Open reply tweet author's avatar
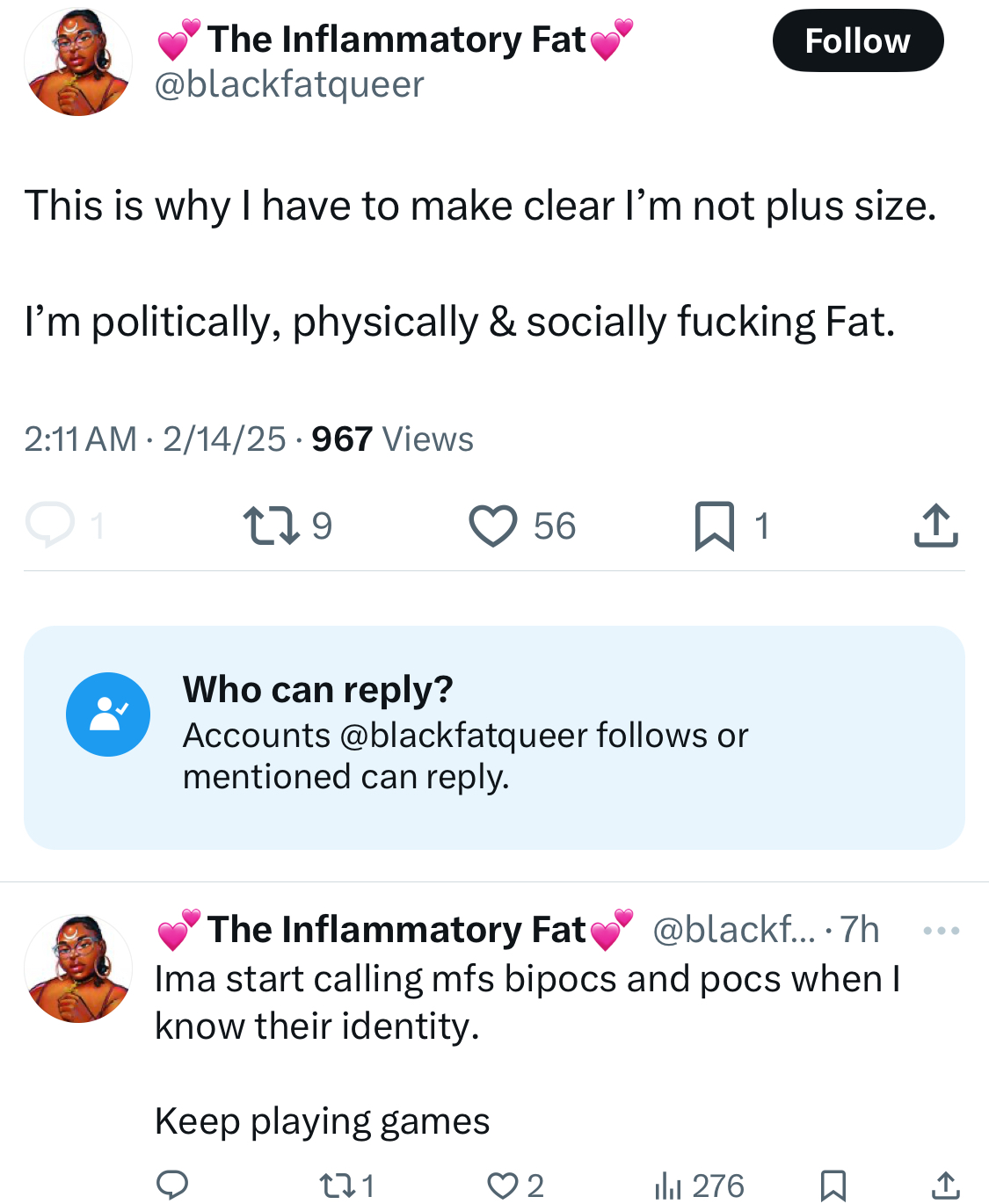The height and width of the screenshot is (1204, 989). click(x=78, y=969)
